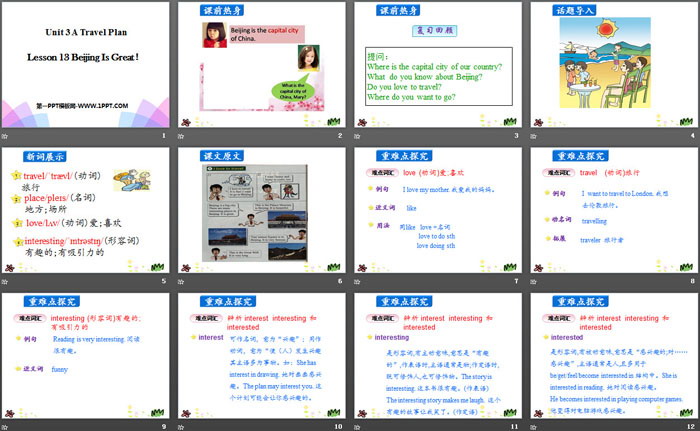700x431 pixels.
Task: Click slide number '6' label
Action: 340,281
